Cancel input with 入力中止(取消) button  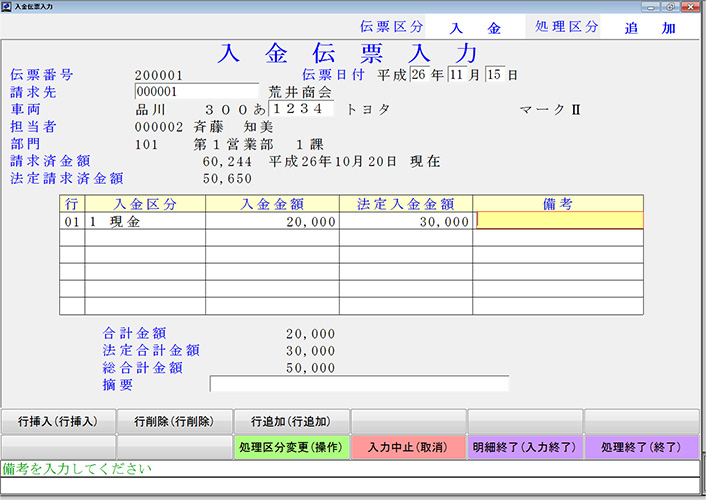(408, 447)
